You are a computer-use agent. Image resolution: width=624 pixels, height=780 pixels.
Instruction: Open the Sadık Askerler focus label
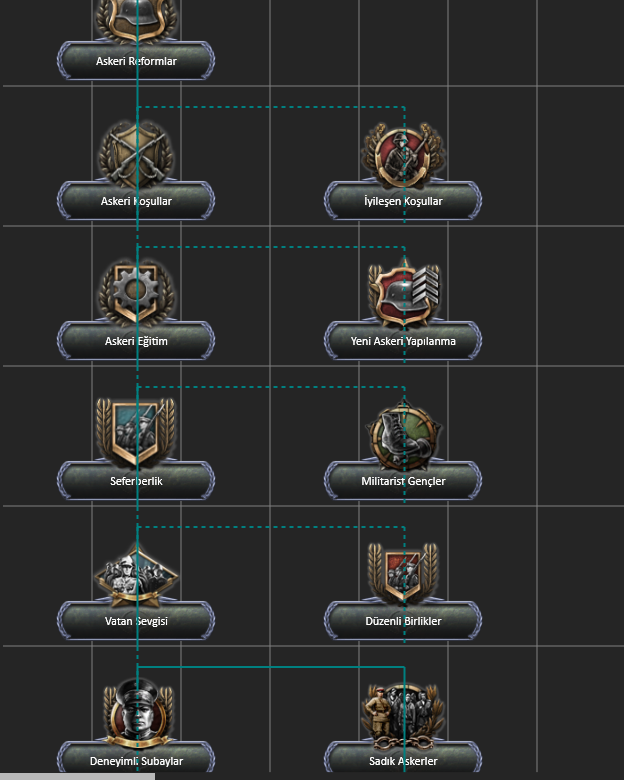[403, 760]
